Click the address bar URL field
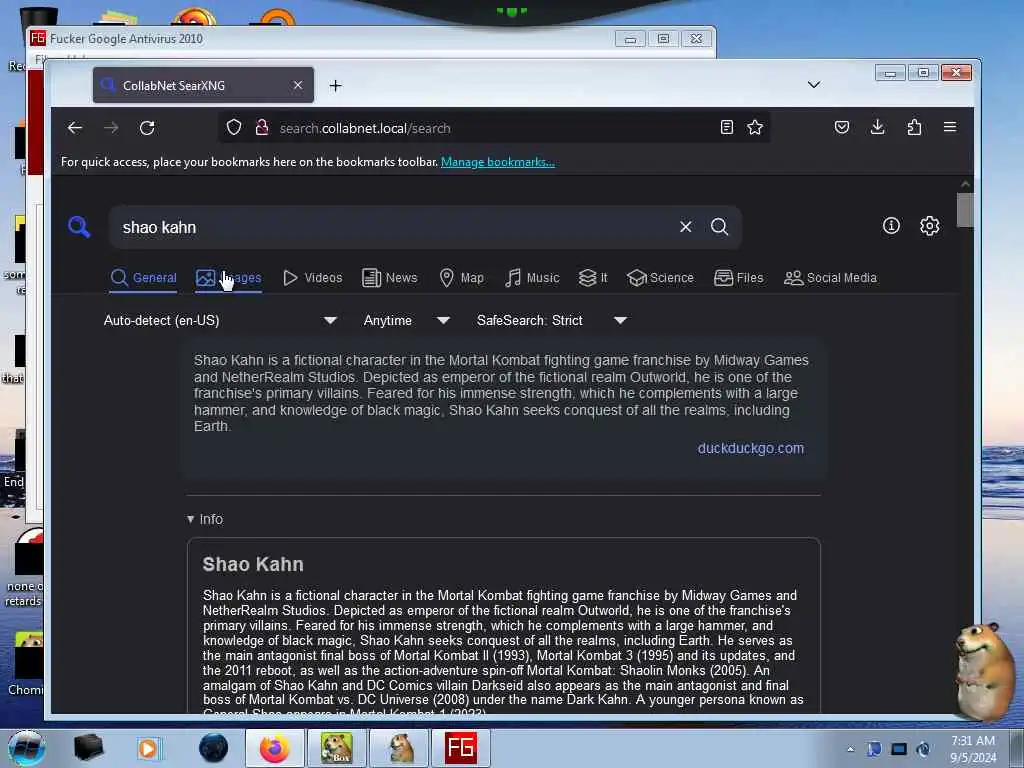 click(495, 128)
